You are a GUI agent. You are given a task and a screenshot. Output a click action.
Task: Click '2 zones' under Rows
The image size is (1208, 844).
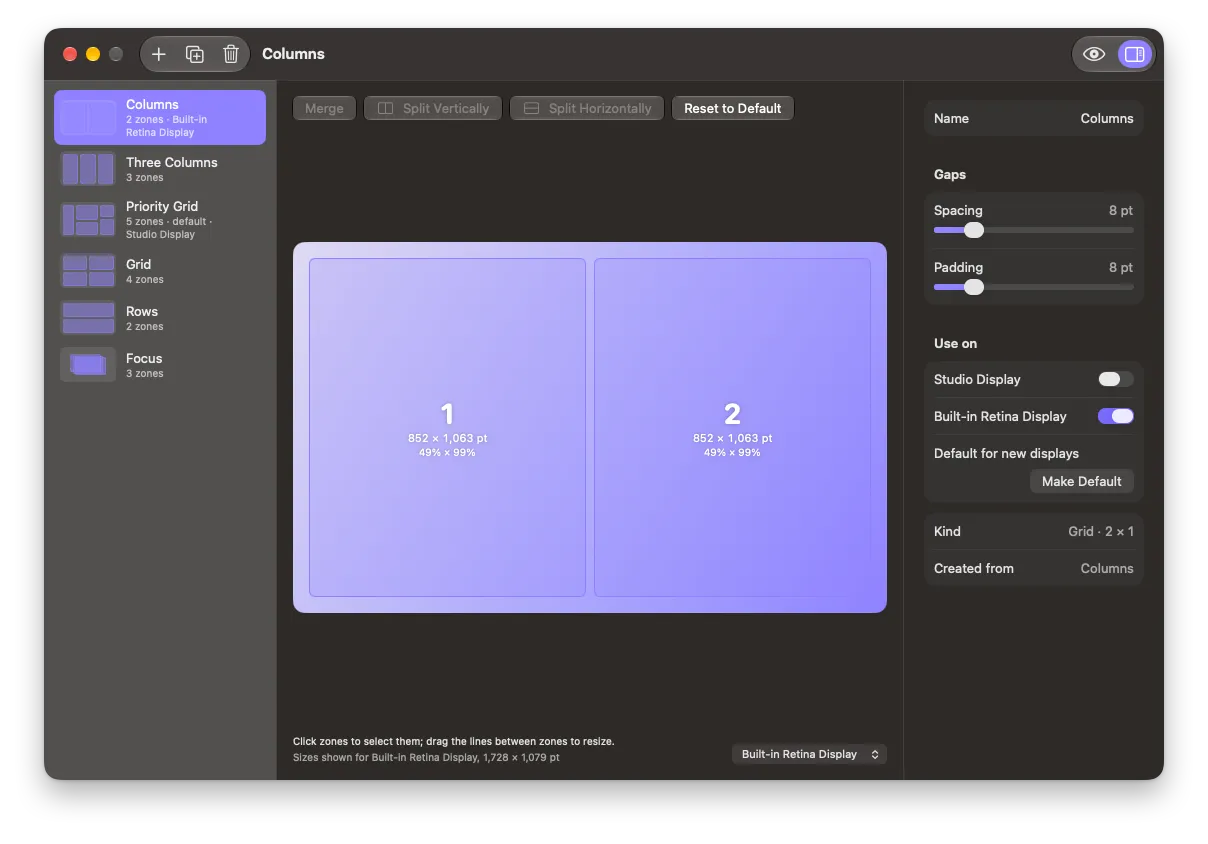pyautogui.click(x=144, y=327)
